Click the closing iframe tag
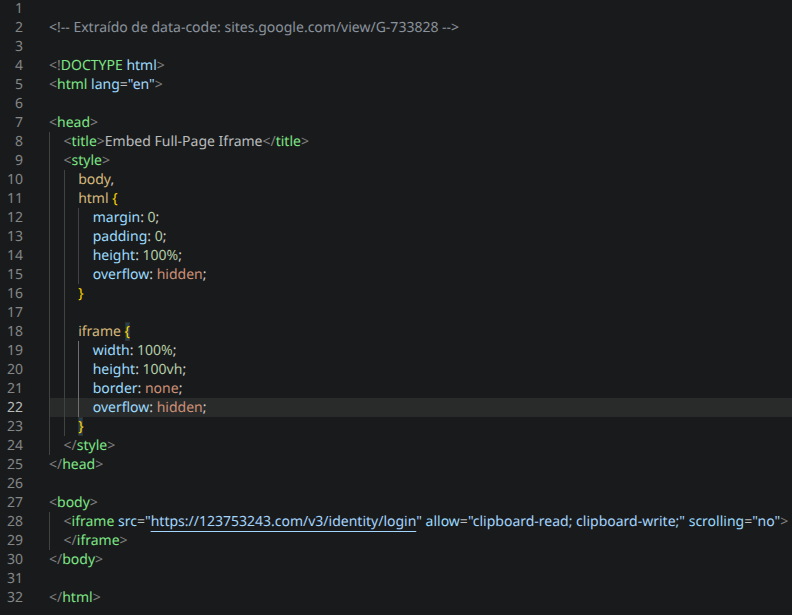The width and height of the screenshot is (792, 615). 95,540
